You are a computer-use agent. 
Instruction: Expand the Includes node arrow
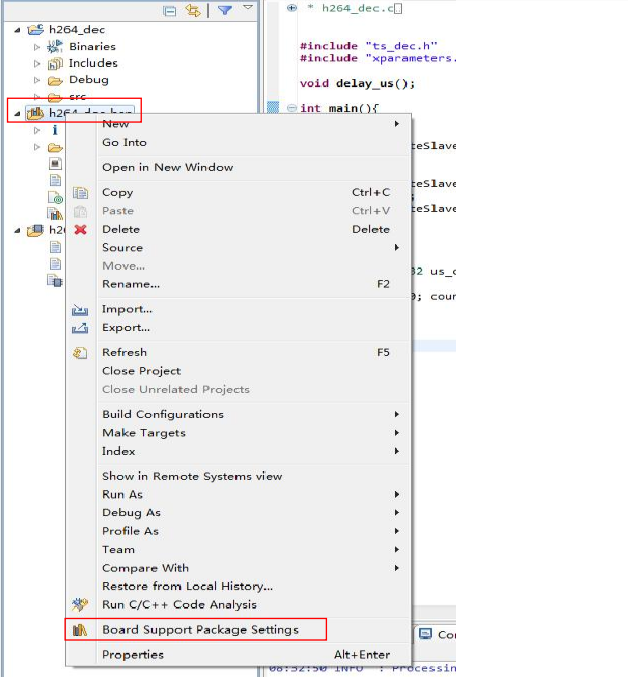[38, 64]
